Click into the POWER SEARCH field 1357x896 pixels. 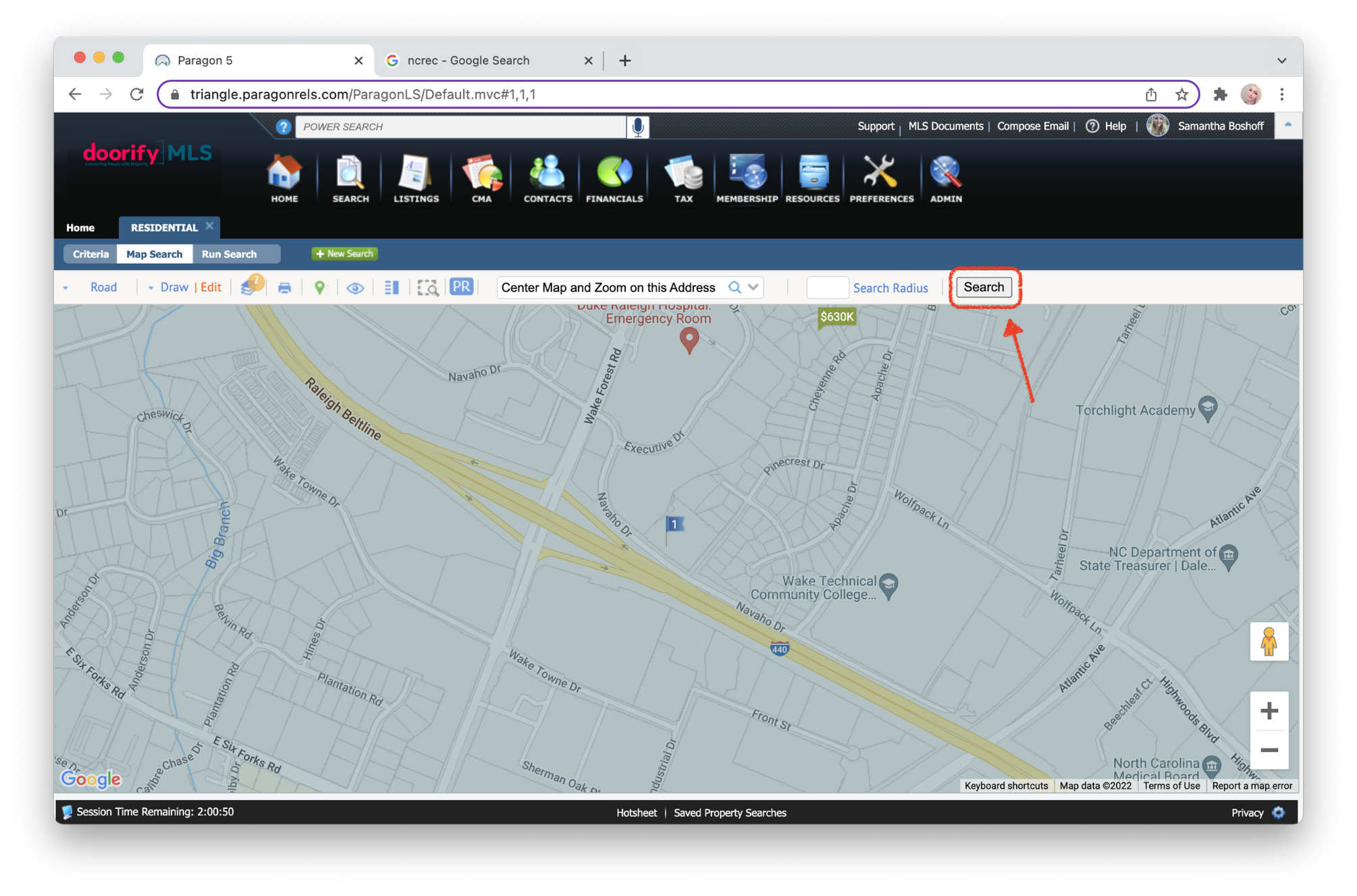point(461,127)
